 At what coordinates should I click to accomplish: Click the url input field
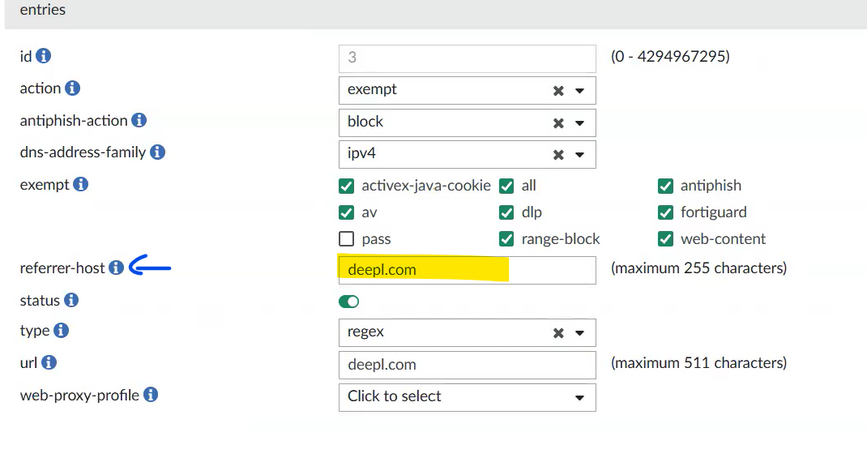coord(467,364)
